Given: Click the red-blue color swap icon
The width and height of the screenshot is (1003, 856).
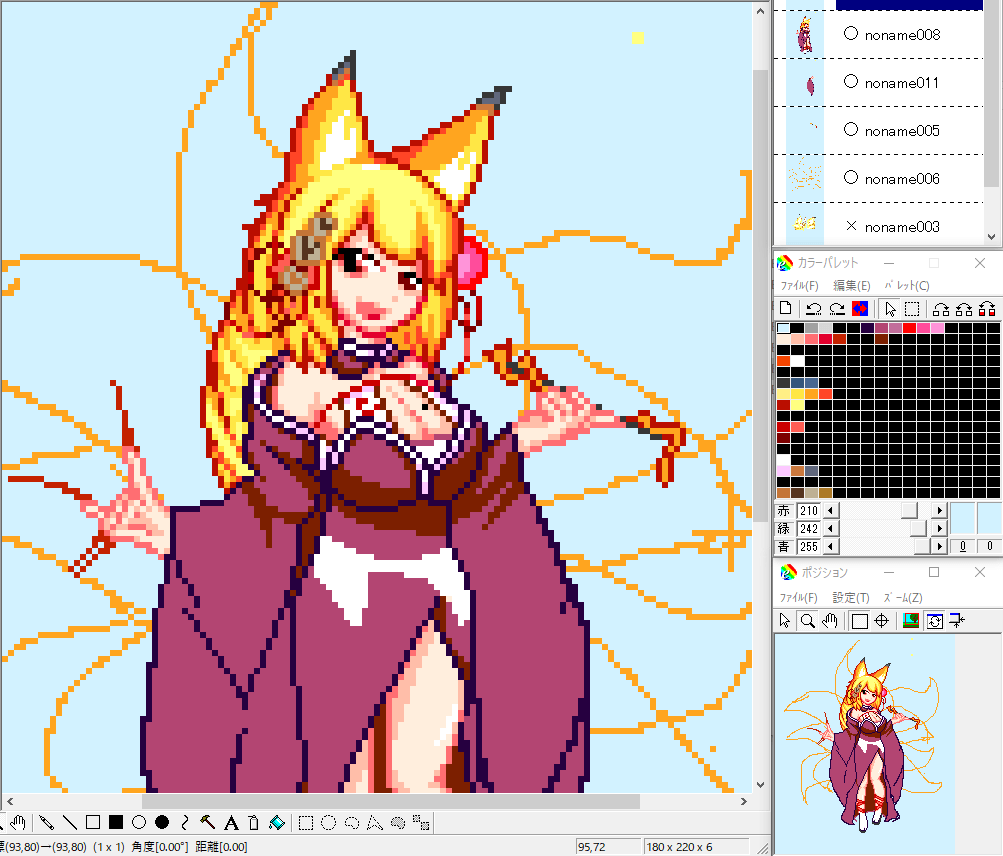Looking at the screenshot, I should point(860,308).
